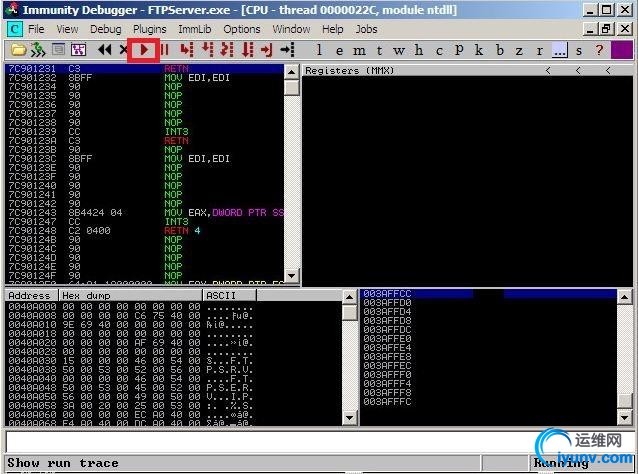Show patches with 'P' button
Image resolution: width=638 pixels, height=474 pixels.
pyautogui.click(x=459, y=50)
